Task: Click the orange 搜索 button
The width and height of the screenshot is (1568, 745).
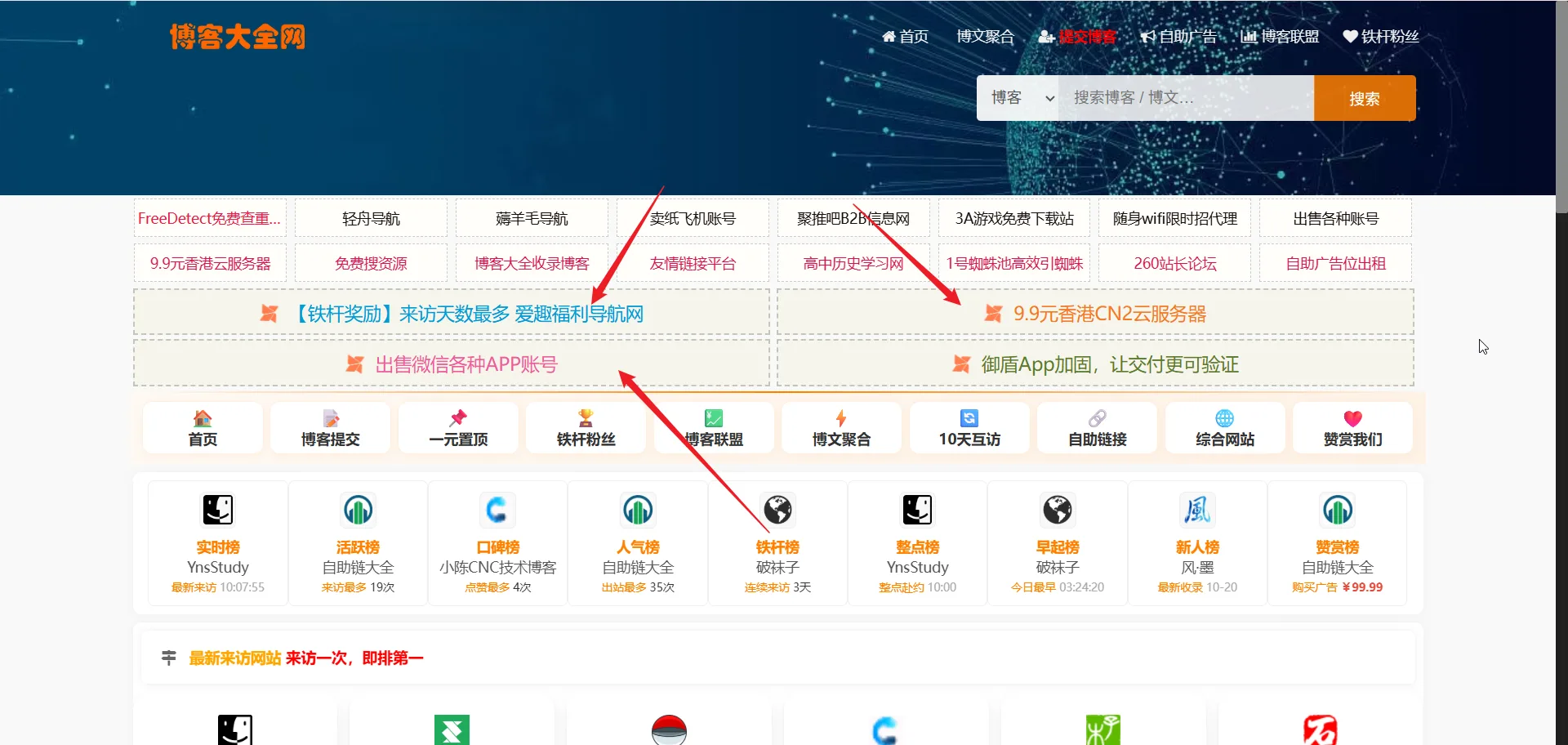Action: 1365,98
